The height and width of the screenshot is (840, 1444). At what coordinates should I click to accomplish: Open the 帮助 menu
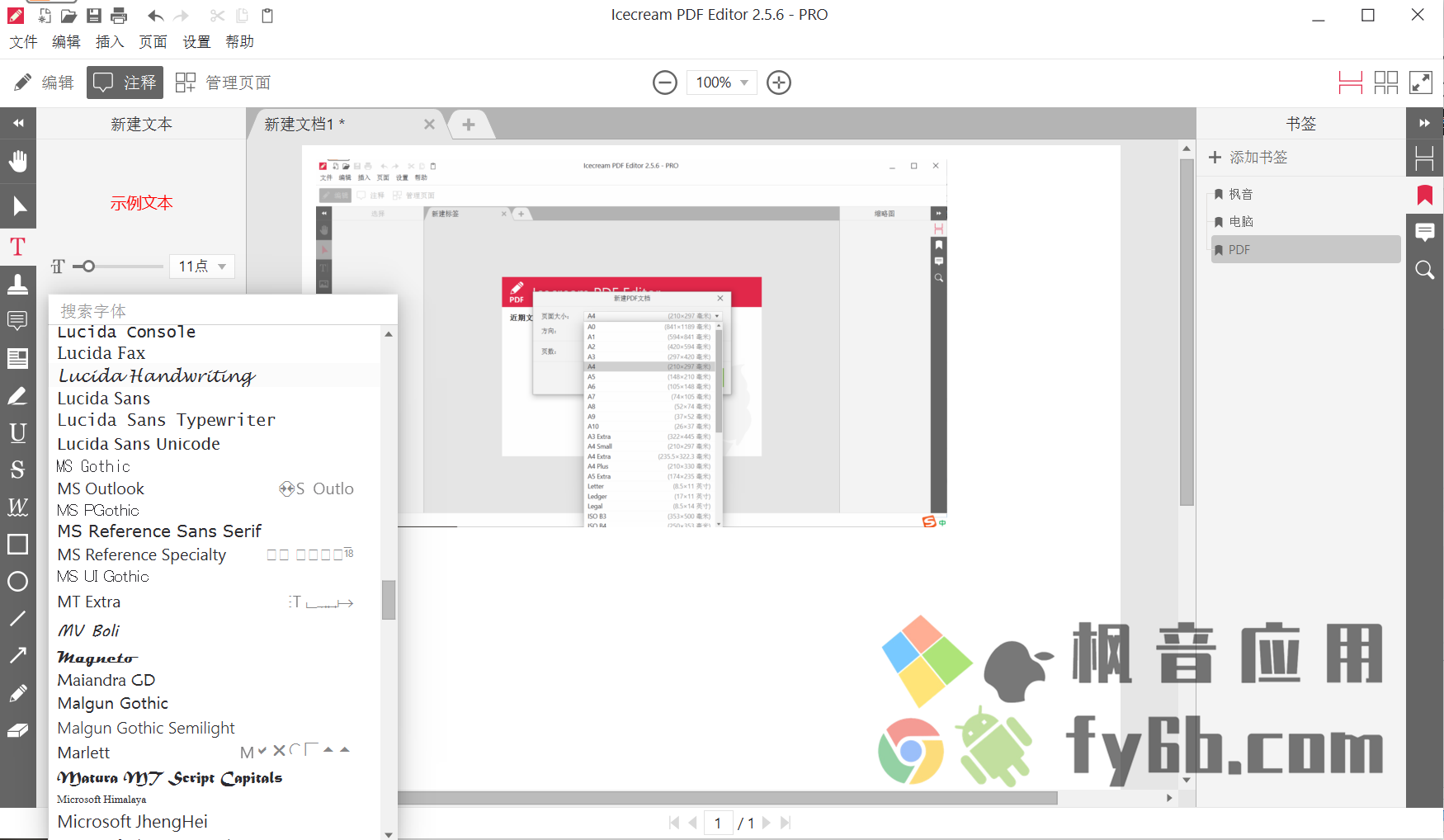[x=240, y=42]
